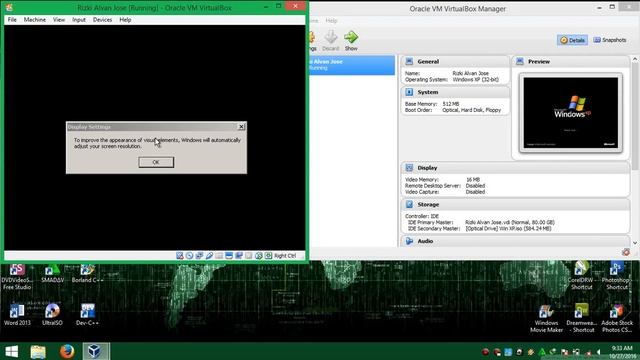
Task: Switch to Snapshots view in VirtualBox Manager
Action: pyautogui.click(x=610, y=40)
